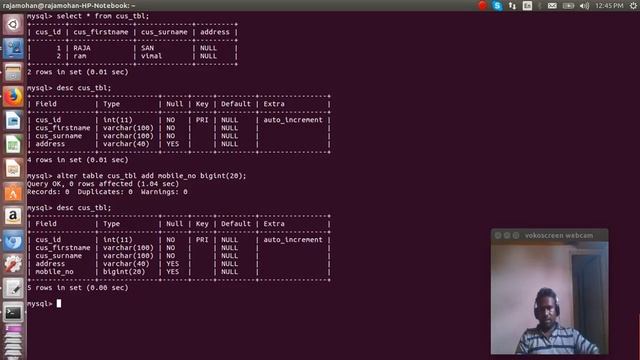Open the network connections indicator
Screen dimensions: 640x360
[x=512, y=5]
